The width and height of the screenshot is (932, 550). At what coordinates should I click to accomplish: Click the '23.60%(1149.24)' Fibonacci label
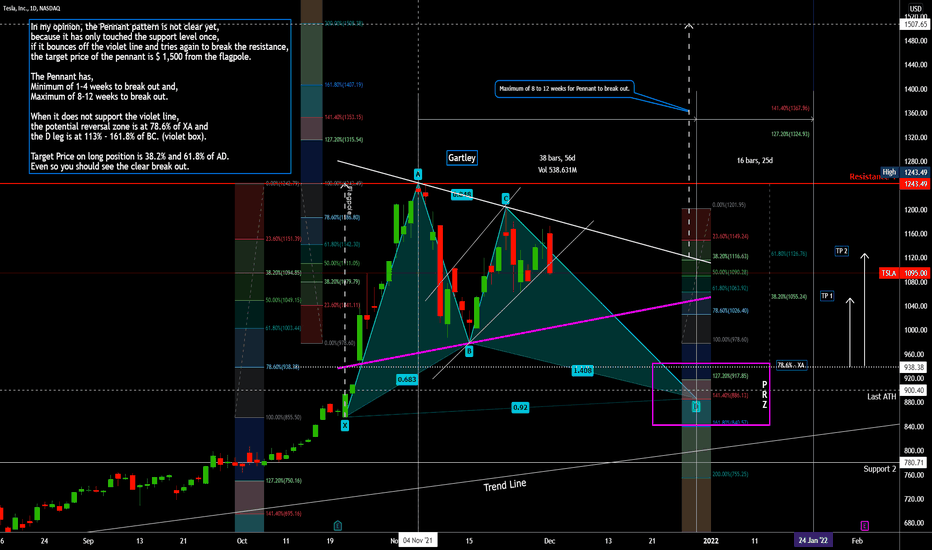(730, 237)
